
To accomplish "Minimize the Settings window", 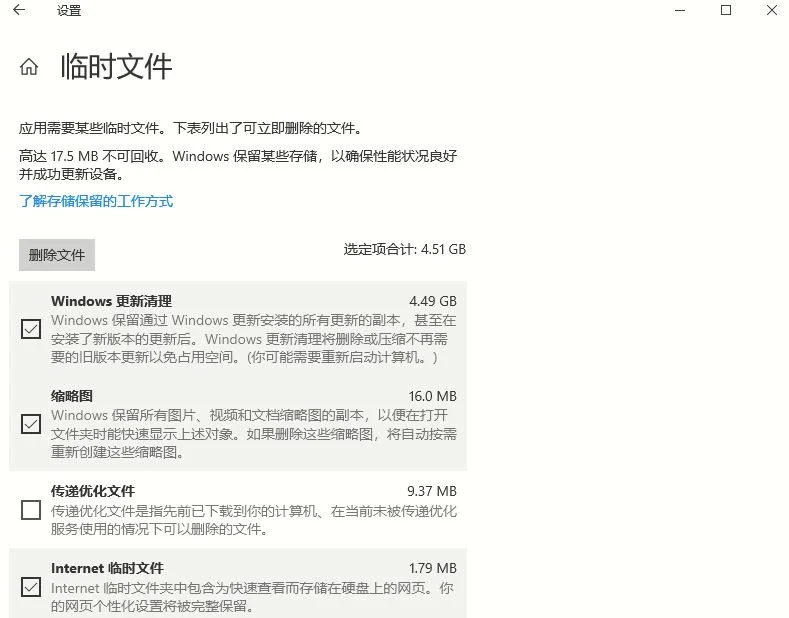I will point(680,10).
